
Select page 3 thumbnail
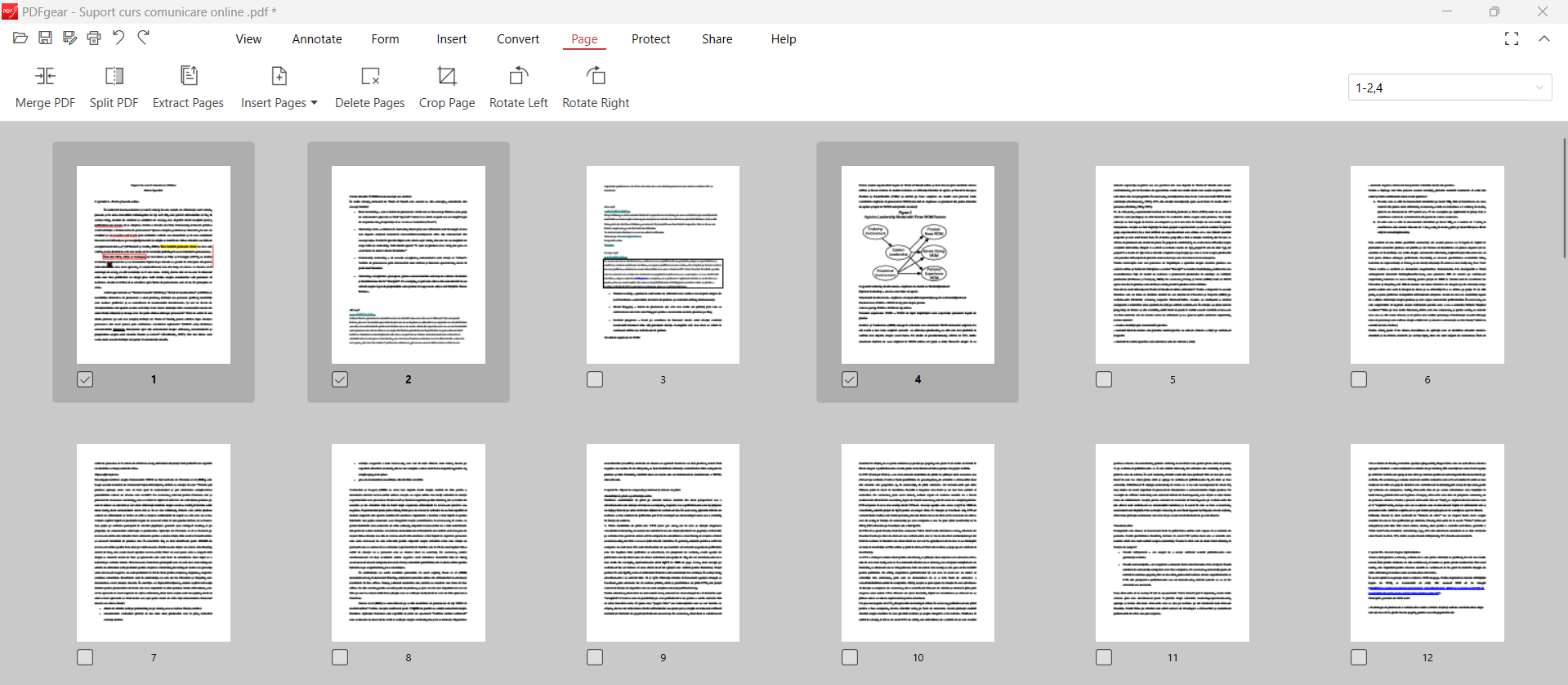(663, 265)
